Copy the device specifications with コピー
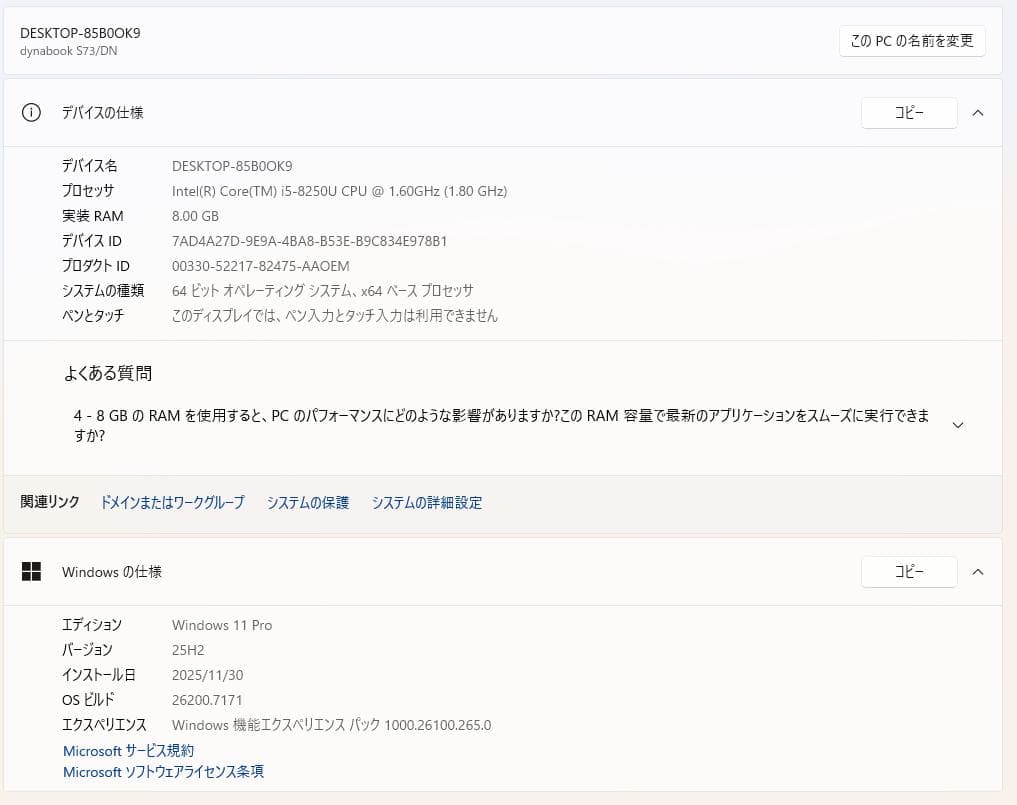1017x805 pixels. tap(908, 113)
